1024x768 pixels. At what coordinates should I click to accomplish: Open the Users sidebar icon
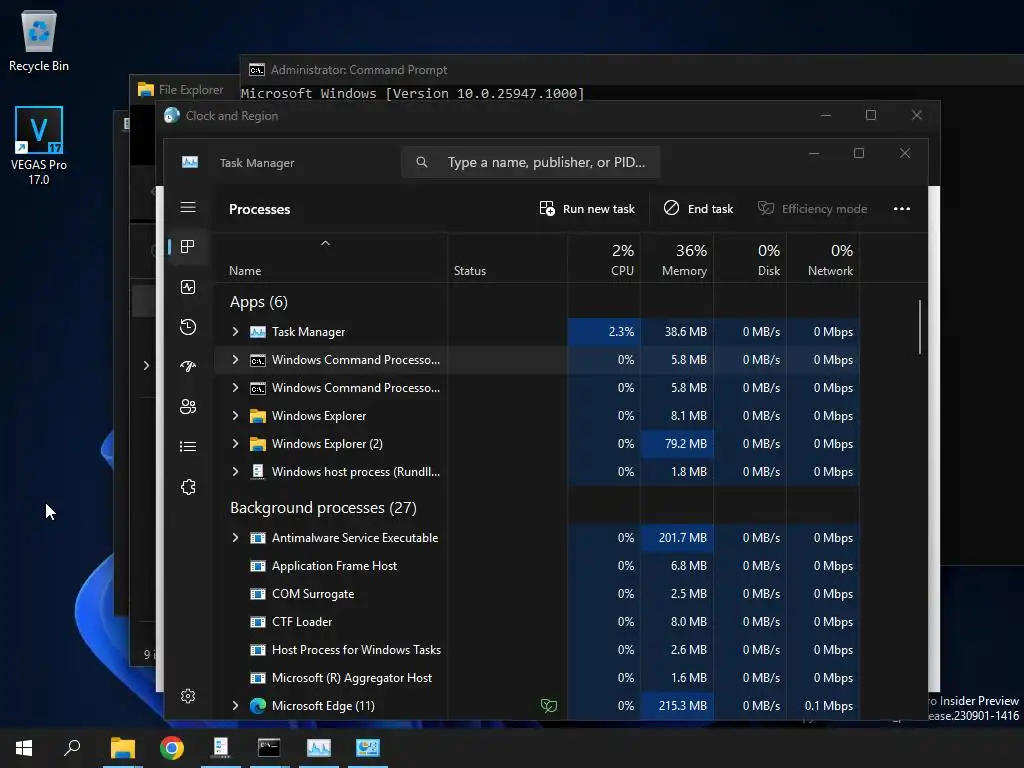pos(188,407)
